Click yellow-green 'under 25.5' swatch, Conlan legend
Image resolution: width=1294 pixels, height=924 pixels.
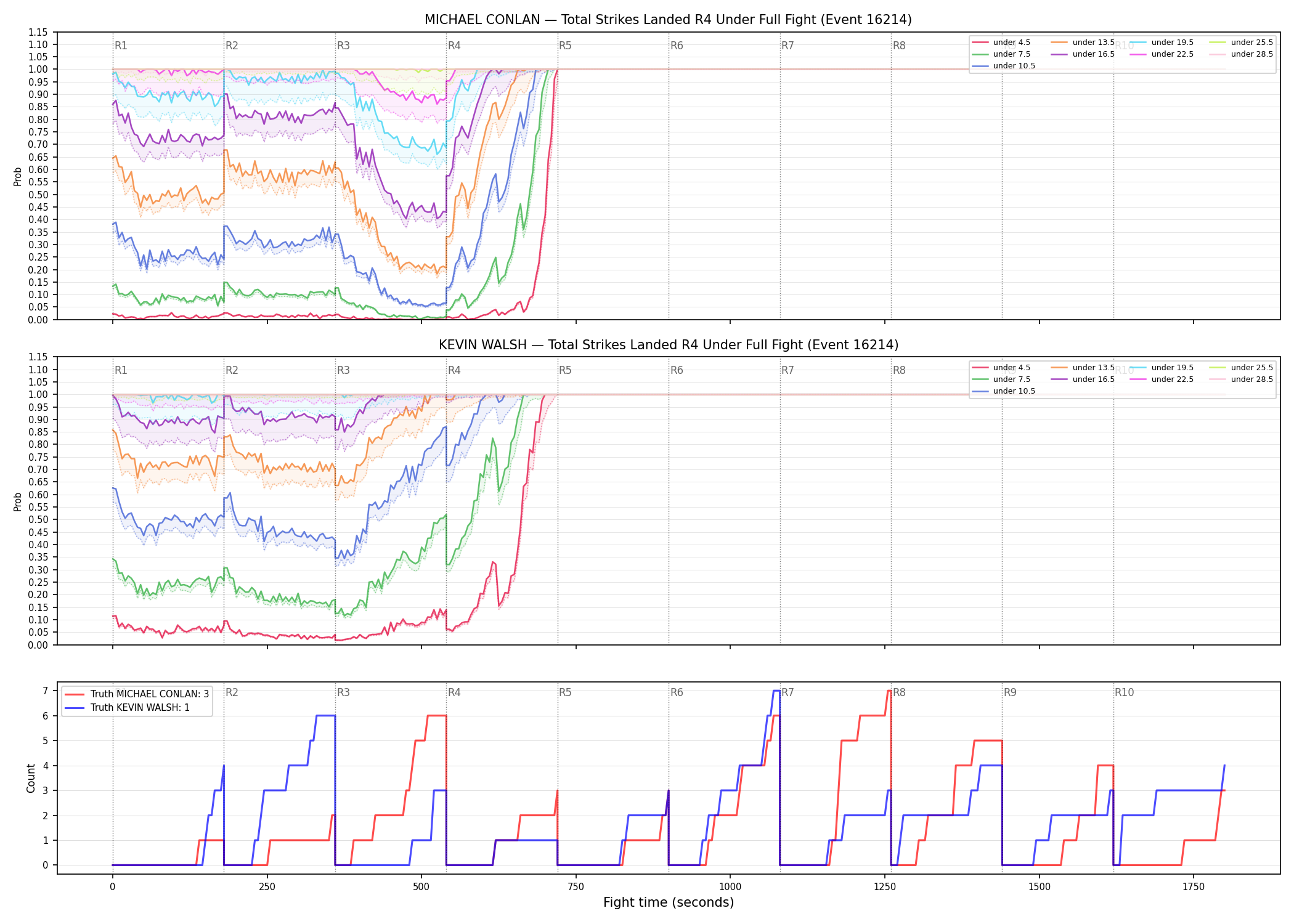(1217, 43)
